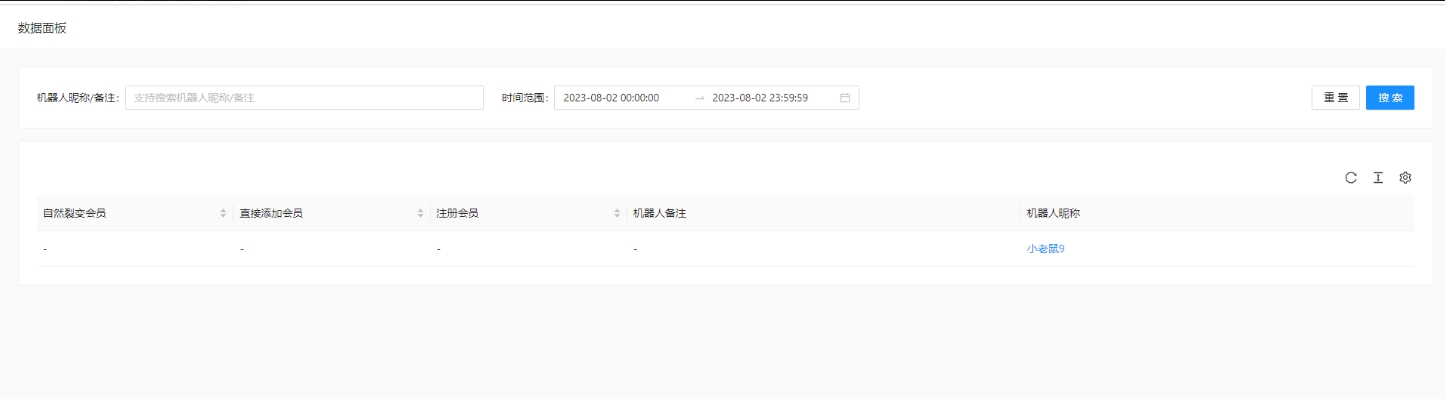This screenshot has height=399, width=1445.
Task: Focus the 机器人昵称/备注 search input
Action: pos(304,98)
